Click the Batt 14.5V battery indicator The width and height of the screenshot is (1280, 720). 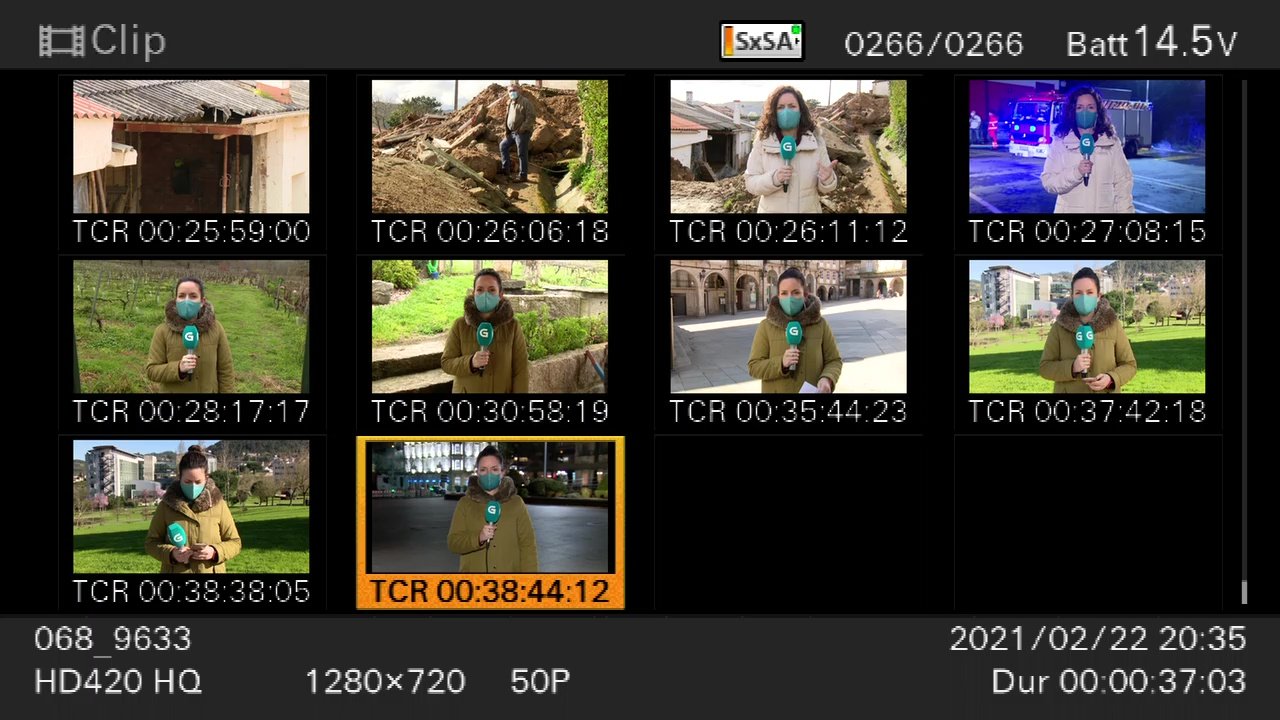click(1152, 42)
